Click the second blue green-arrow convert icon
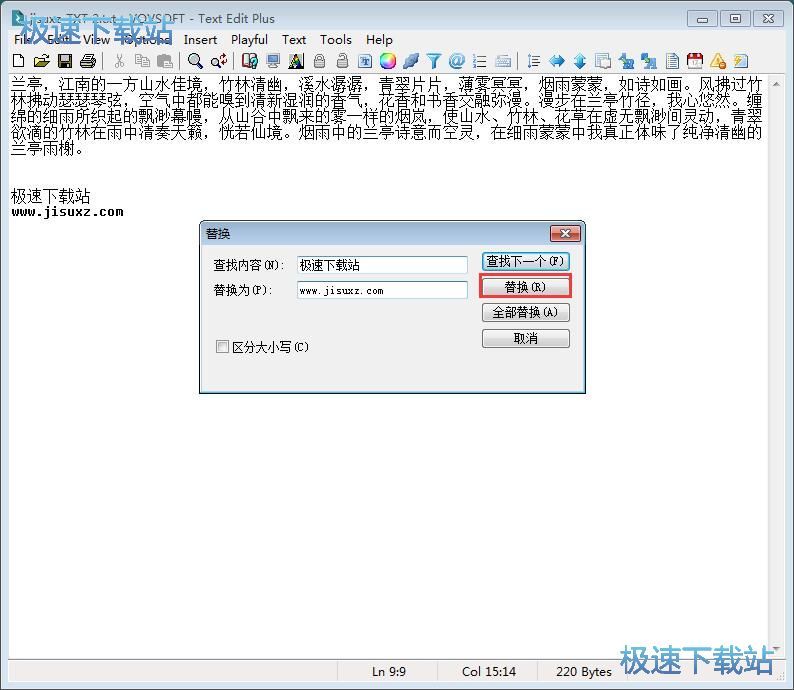The width and height of the screenshot is (794, 690). (x=649, y=61)
